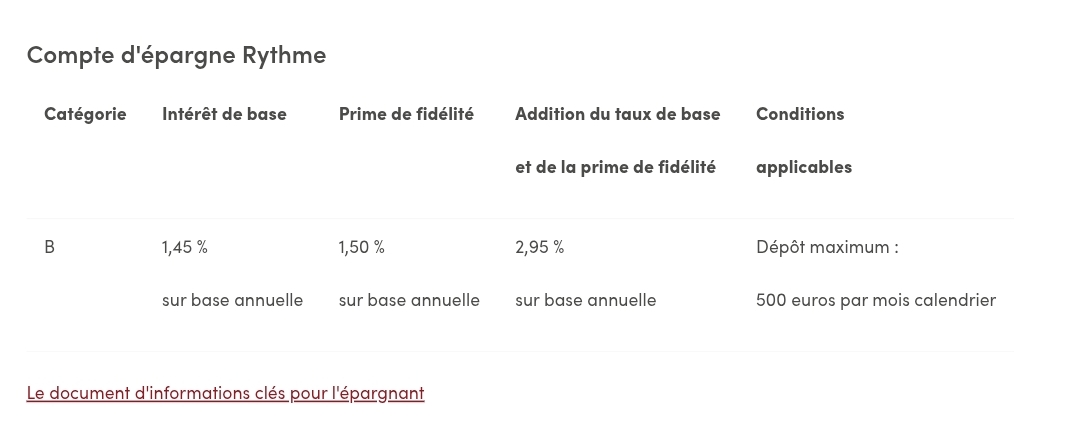The height and width of the screenshot is (440, 1080).
Task: Select the Catégorie column header
Action: coord(85,114)
